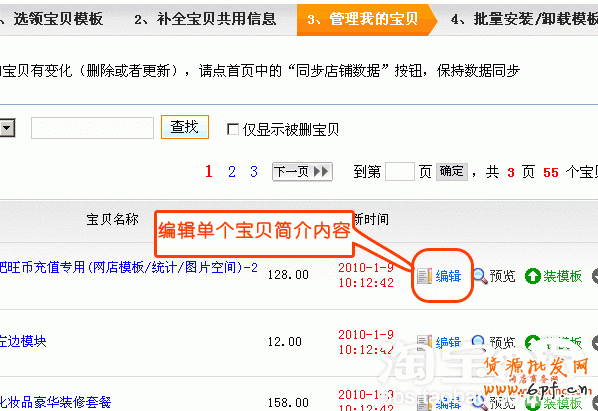Click 编辑 link for the 128.00 item
This screenshot has width=598, height=411.
pos(448,276)
